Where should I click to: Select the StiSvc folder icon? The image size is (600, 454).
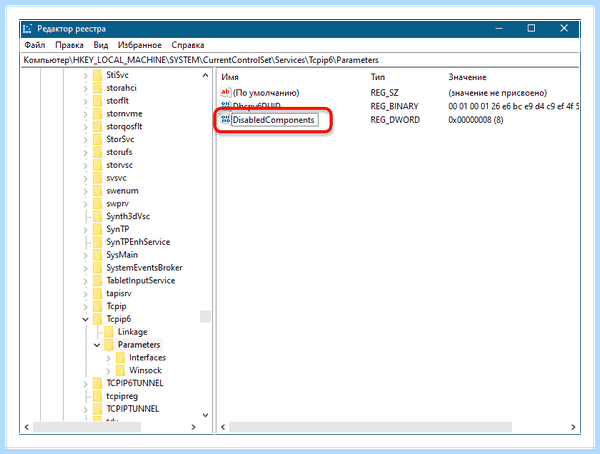tap(98, 75)
